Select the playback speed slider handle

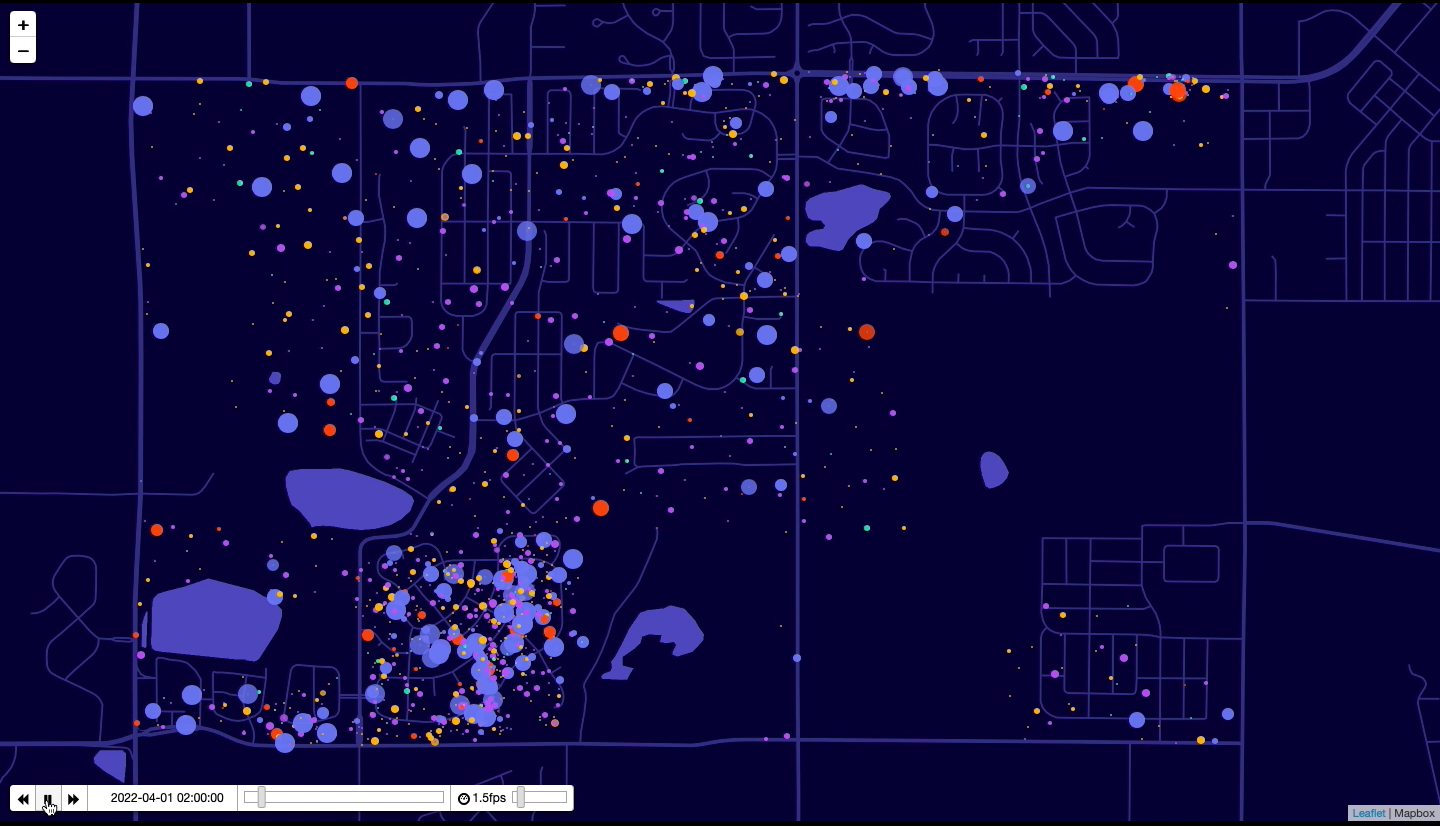coord(520,797)
